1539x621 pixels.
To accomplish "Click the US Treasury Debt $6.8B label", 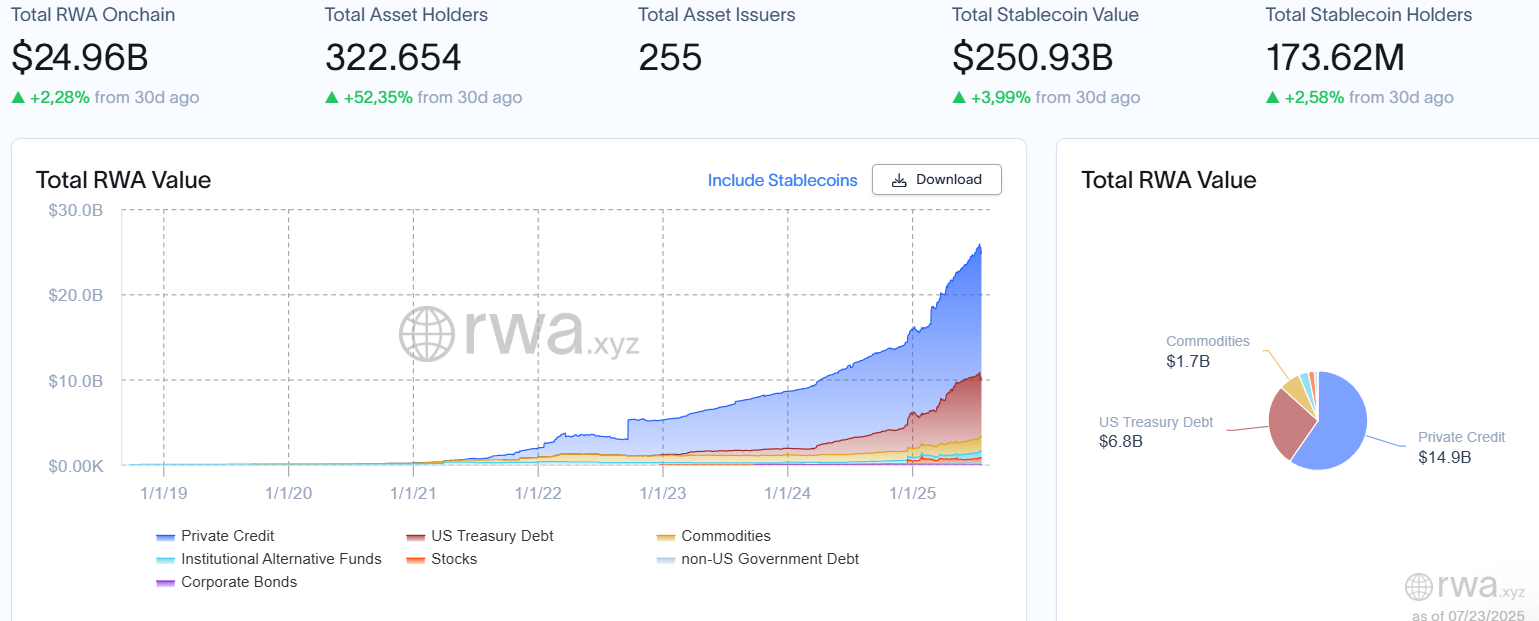I will 1155,432.
